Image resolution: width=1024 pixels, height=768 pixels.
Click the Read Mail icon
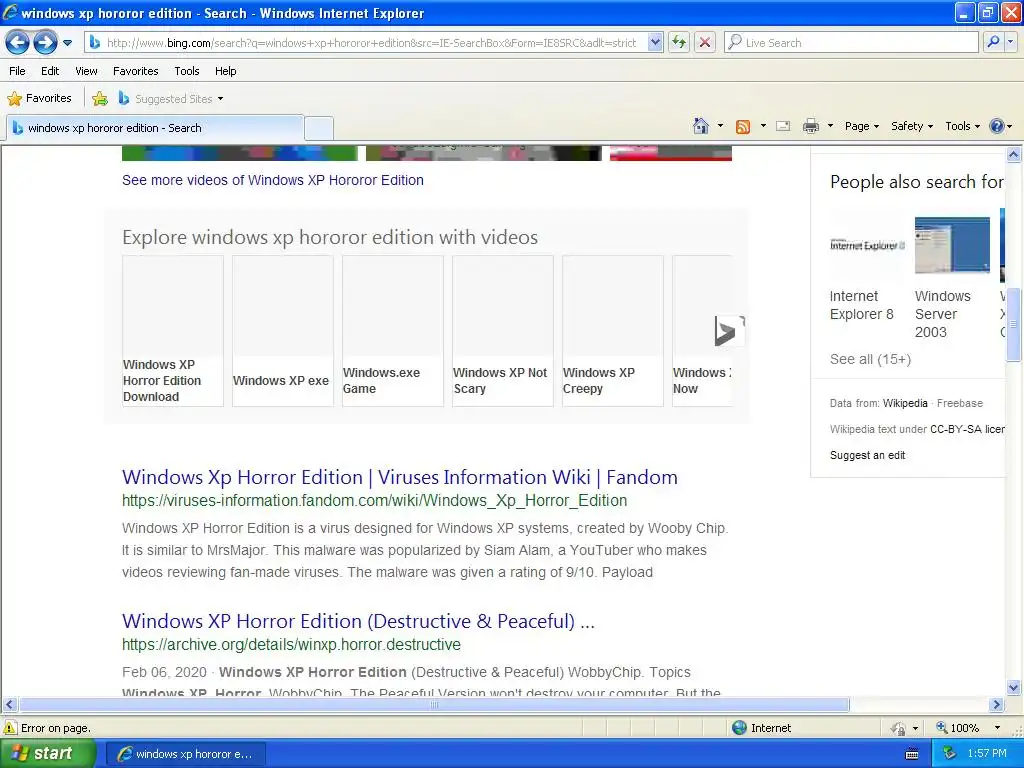783,126
